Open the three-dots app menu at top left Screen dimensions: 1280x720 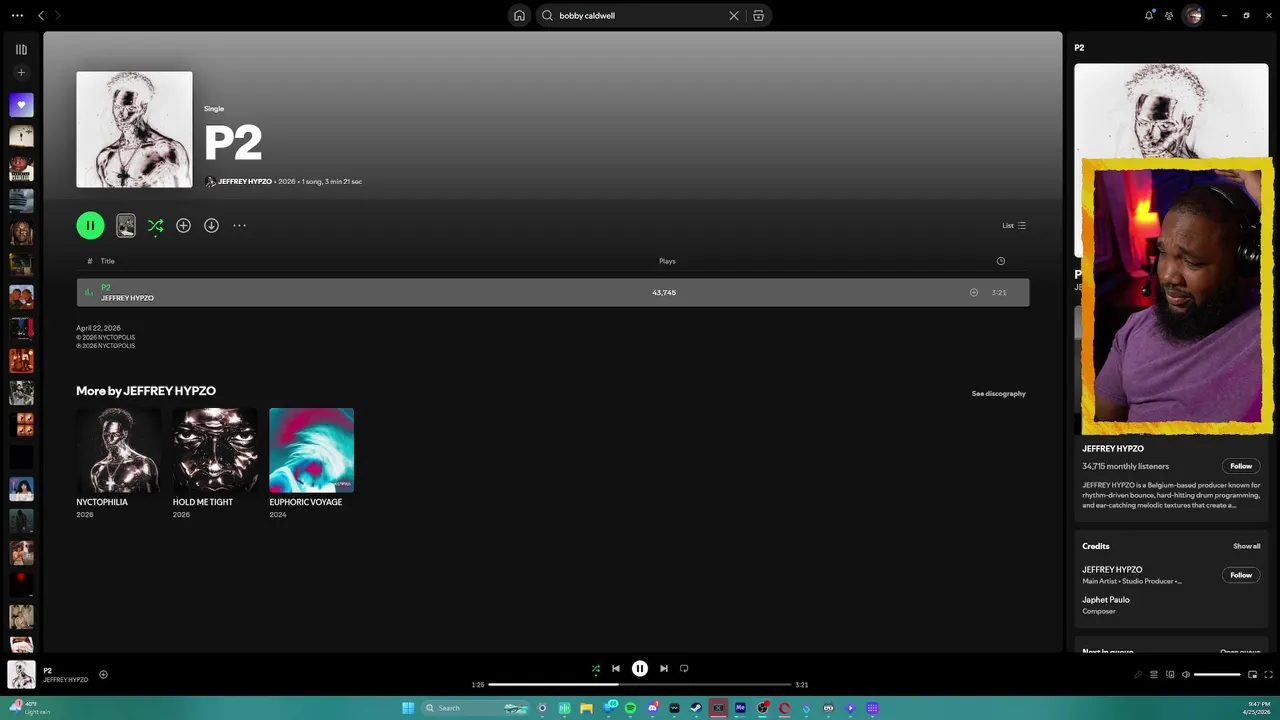click(17, 15)
